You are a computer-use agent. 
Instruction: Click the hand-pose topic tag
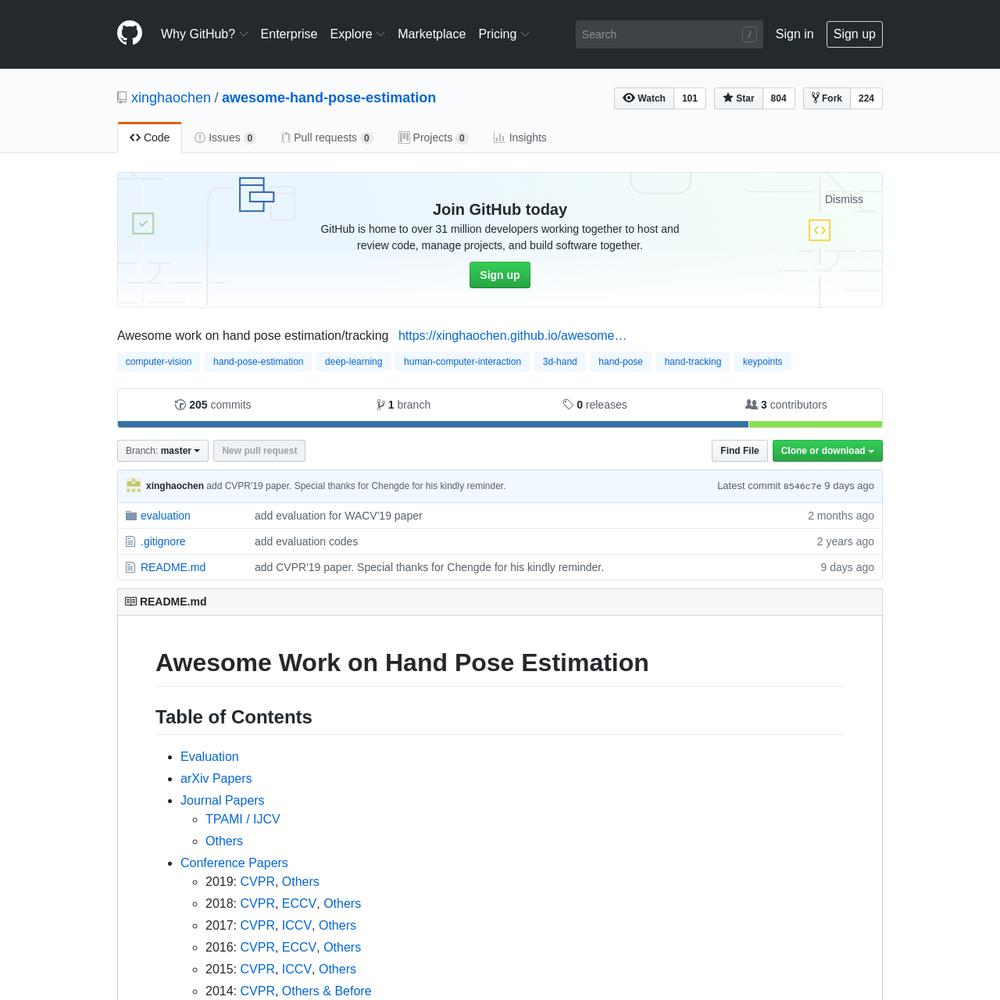point(621,362)
